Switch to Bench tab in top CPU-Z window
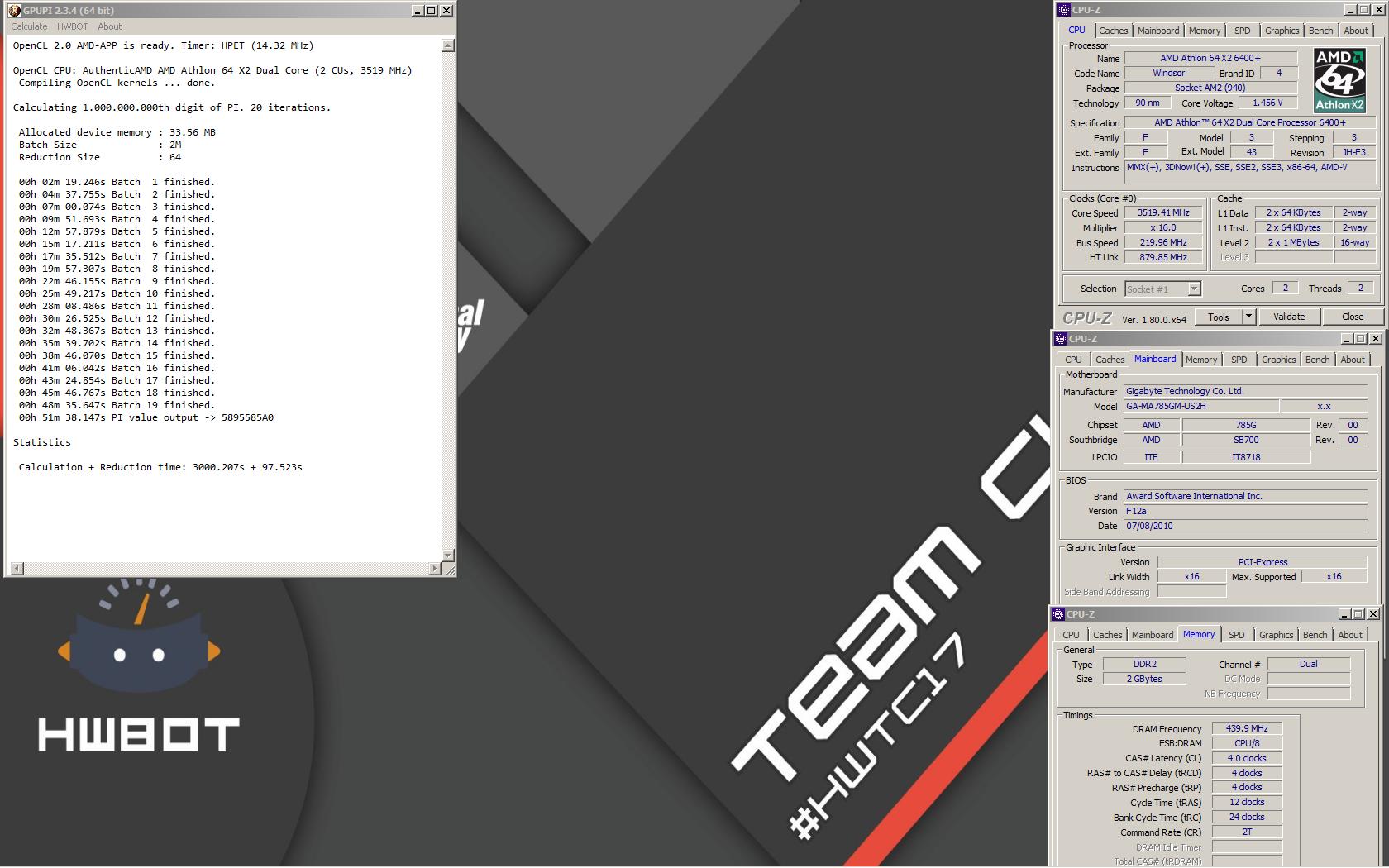1389x868 pixels. click(x=1320, y=31)
